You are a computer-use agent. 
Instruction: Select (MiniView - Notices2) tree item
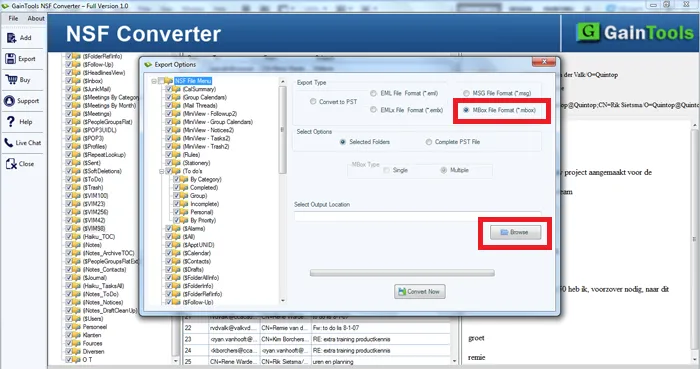208,130
